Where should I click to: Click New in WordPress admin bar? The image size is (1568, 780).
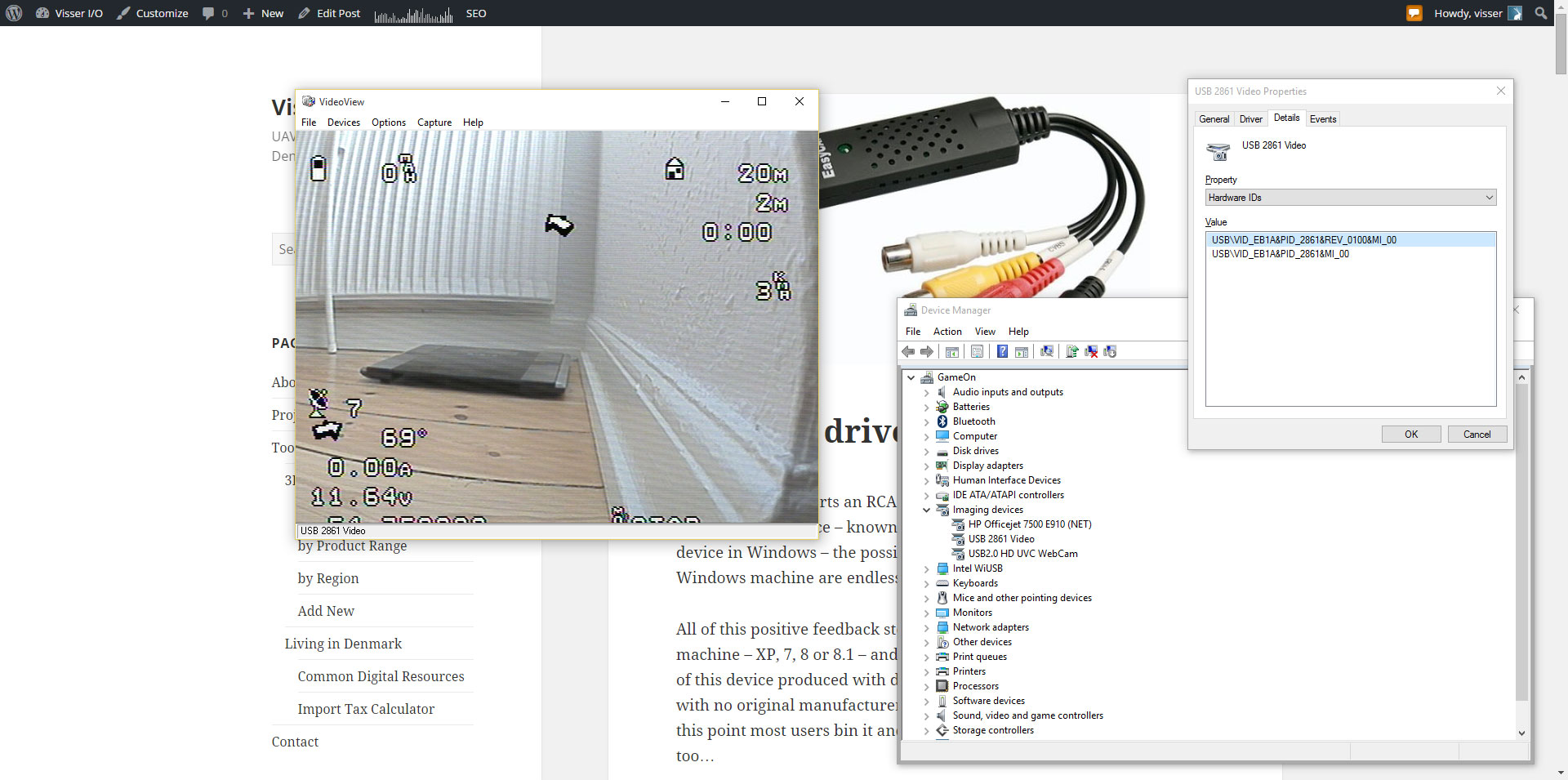point(263,13)
